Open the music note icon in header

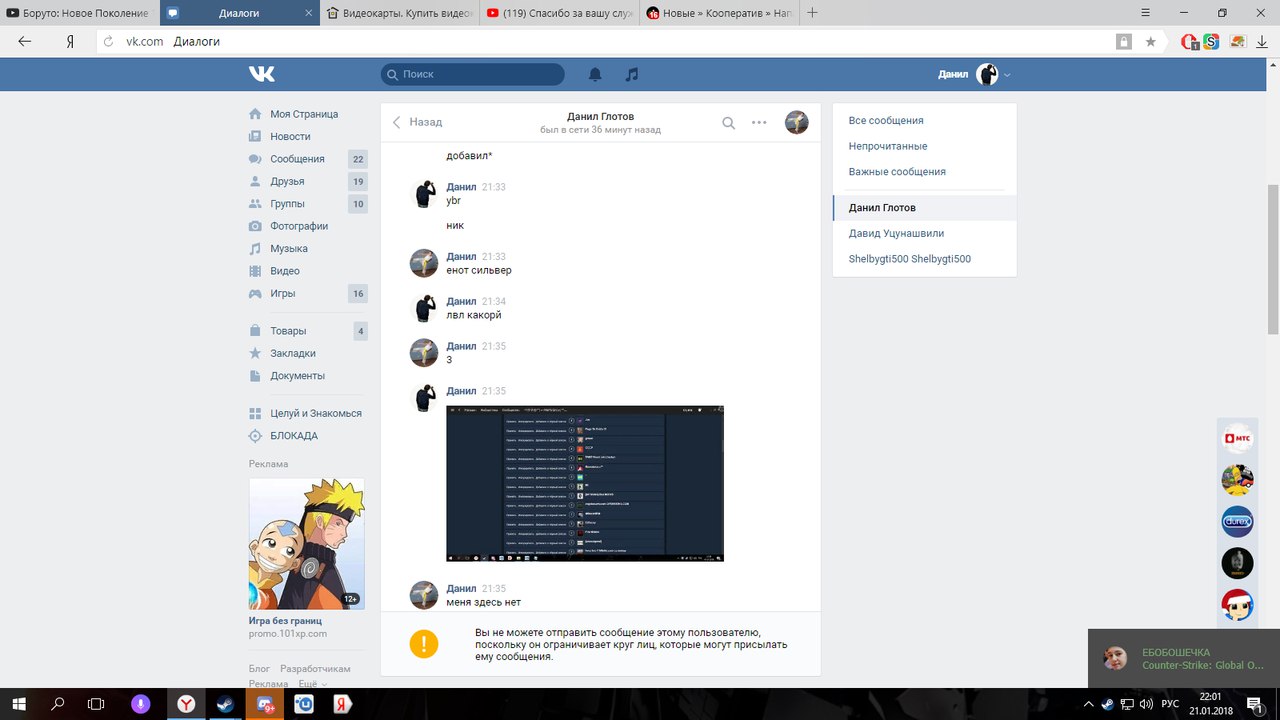[x=631, y=74]
